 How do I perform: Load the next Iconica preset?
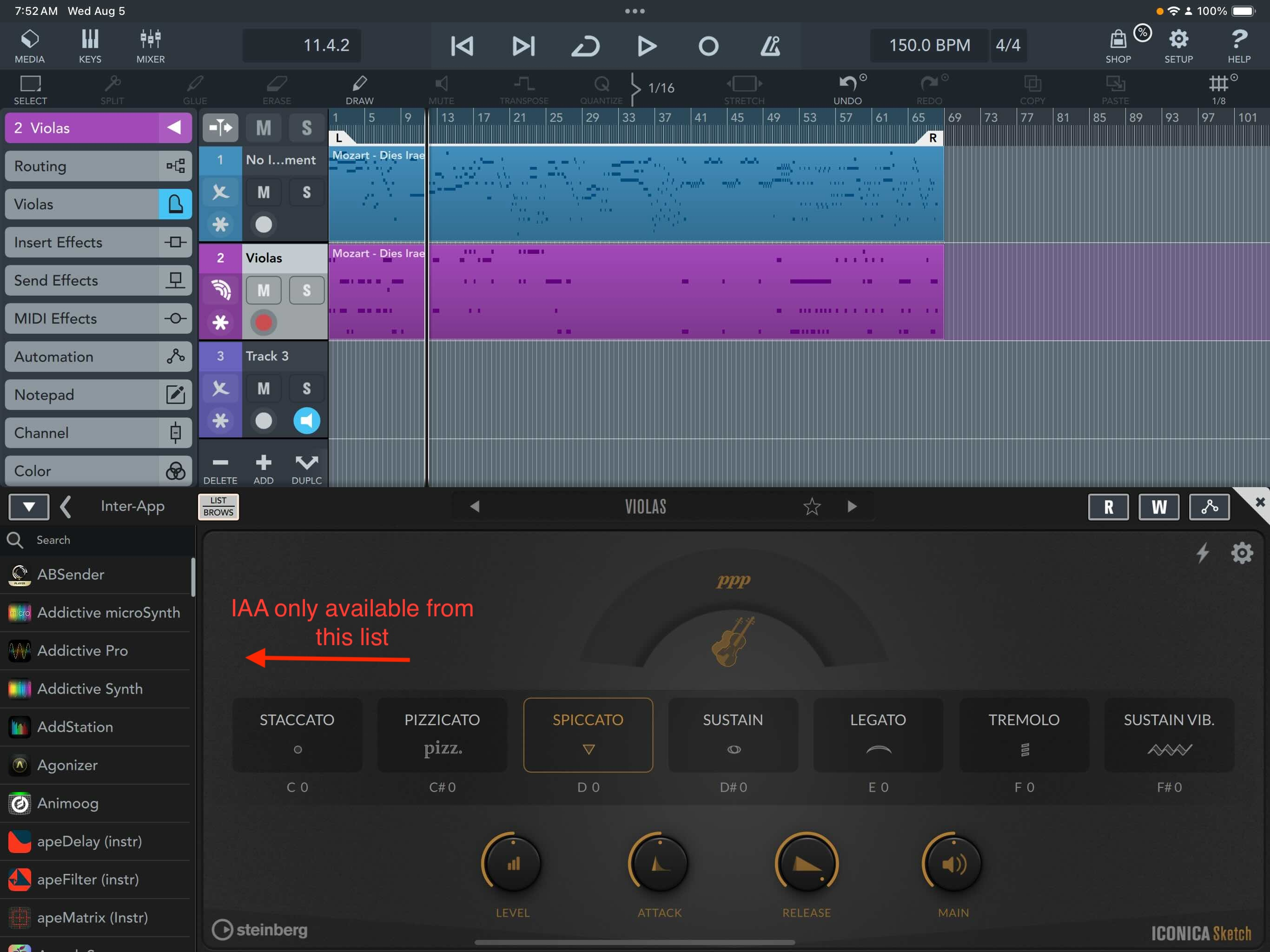coord(852,506)
